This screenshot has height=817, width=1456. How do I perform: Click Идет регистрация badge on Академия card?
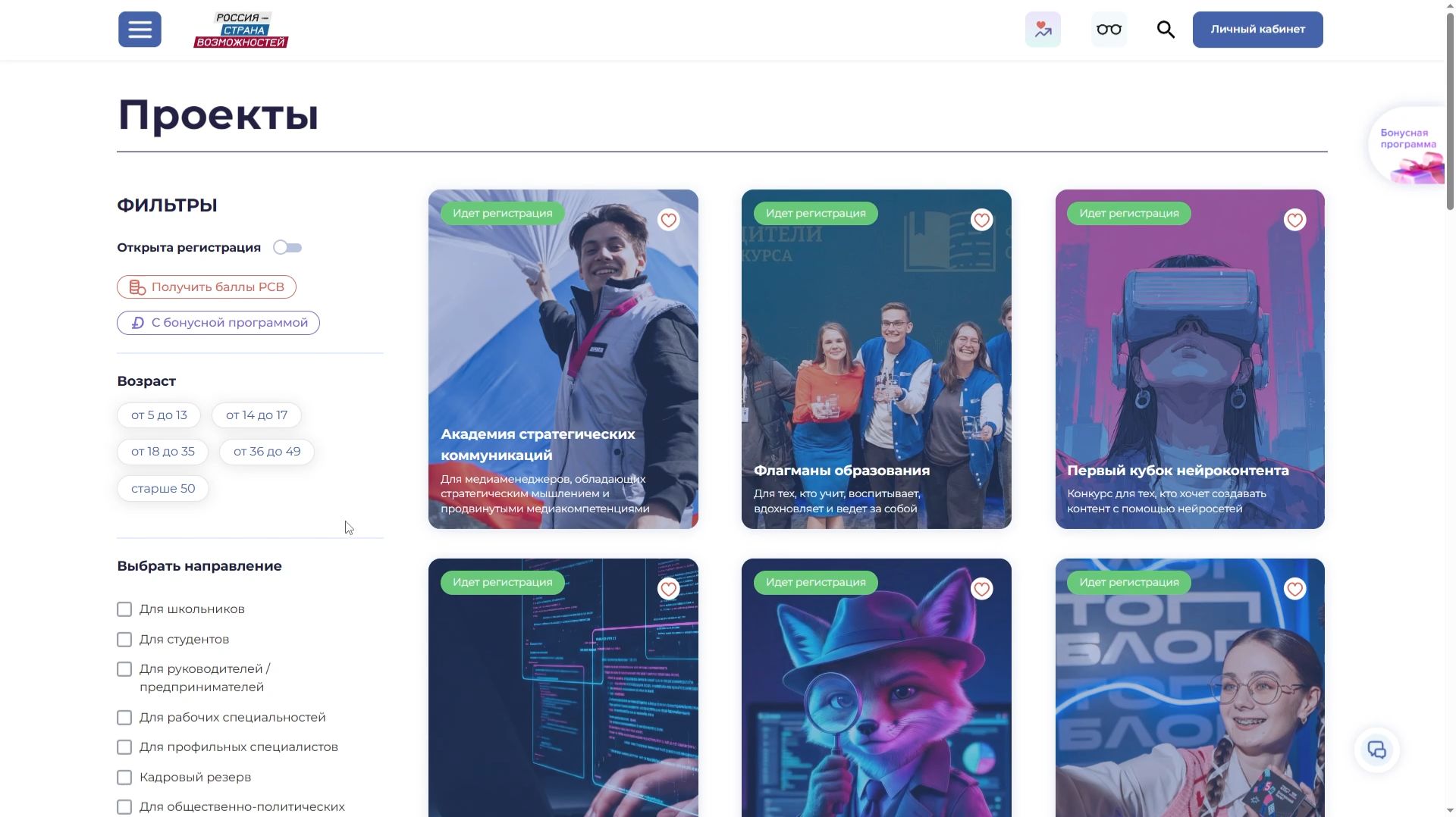click(502, 214)
